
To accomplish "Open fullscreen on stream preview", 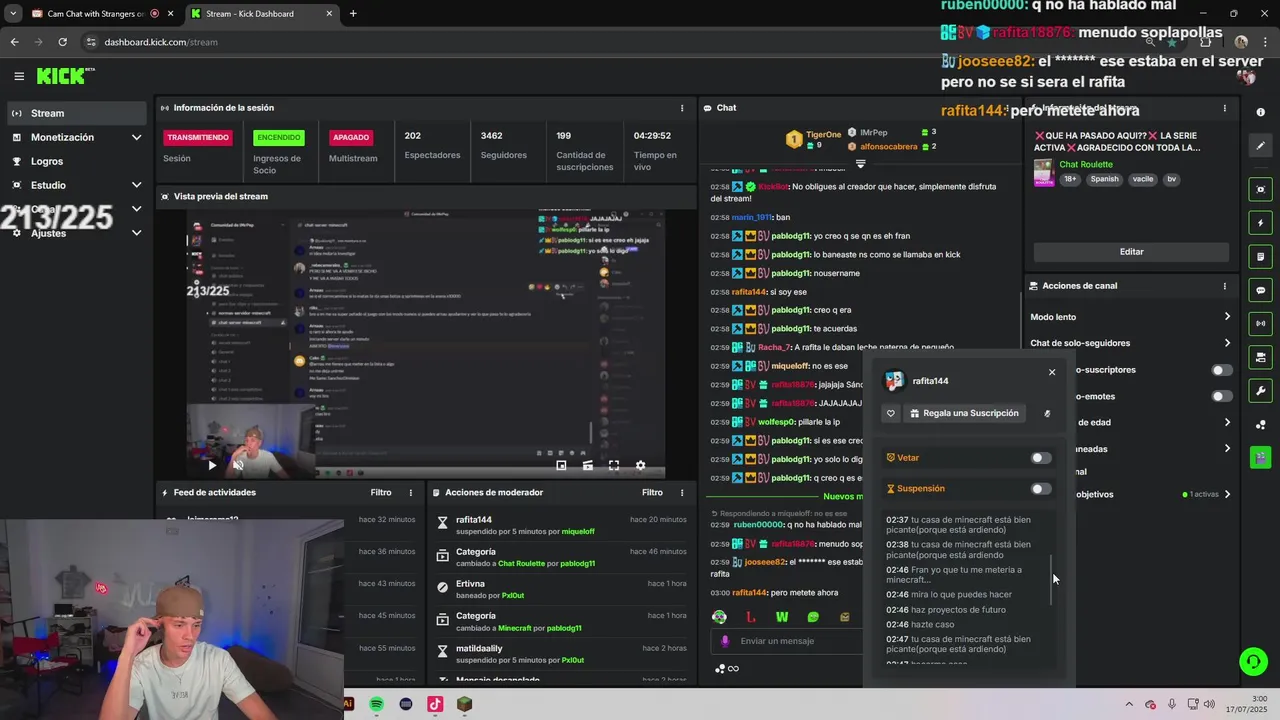I will (x=614, y=465).
